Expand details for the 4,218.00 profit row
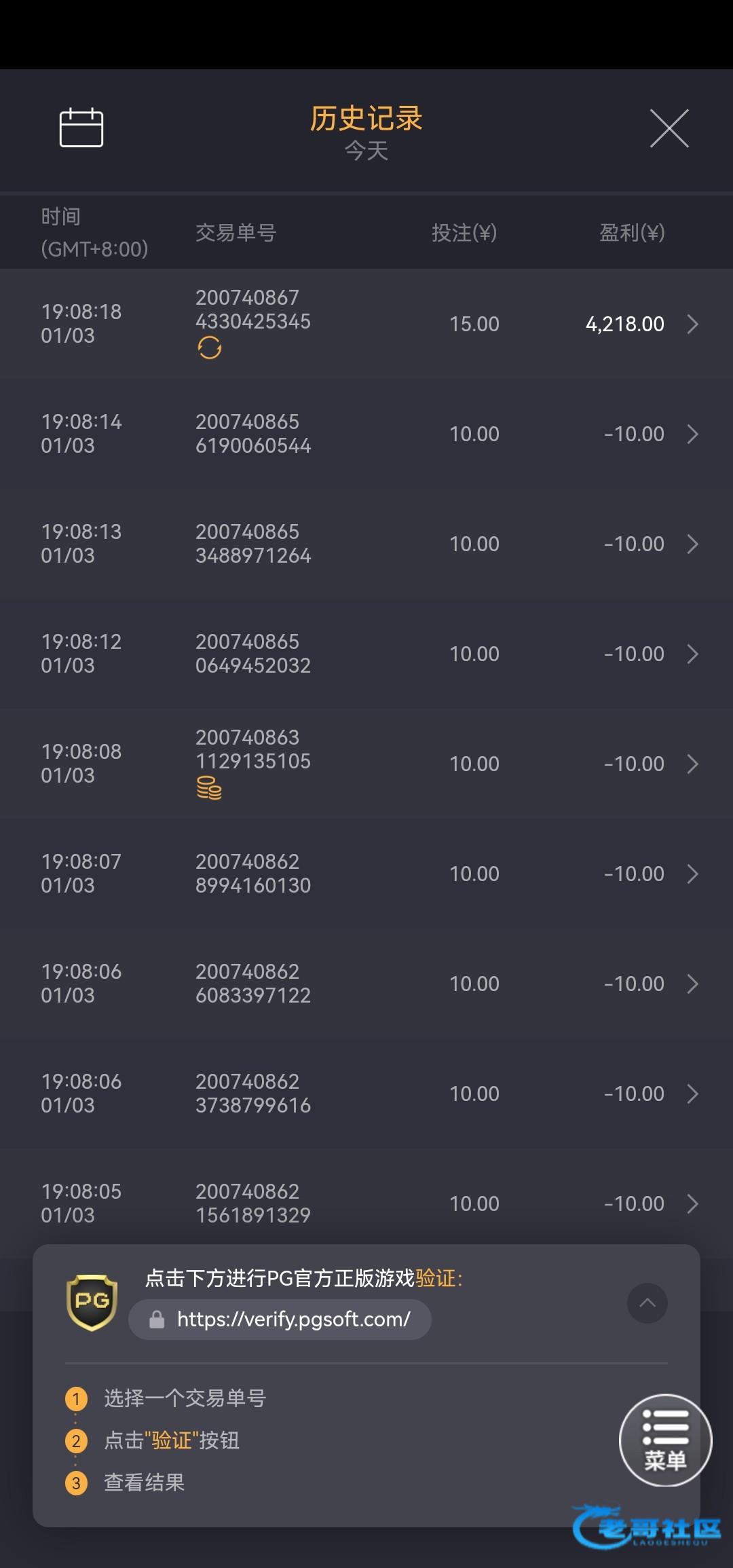 point(692,324)
